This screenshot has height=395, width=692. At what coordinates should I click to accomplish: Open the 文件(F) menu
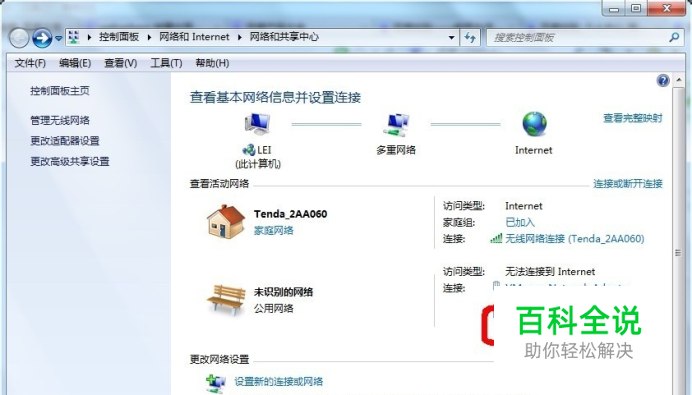point(30,63)
